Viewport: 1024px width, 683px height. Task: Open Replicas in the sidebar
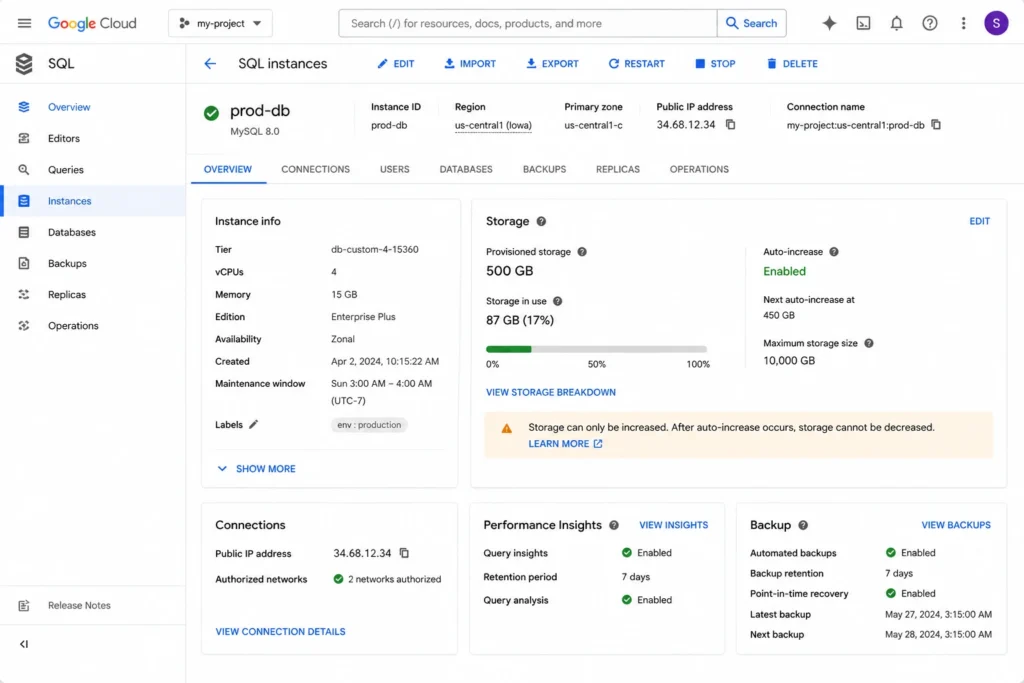pos(93,294)
